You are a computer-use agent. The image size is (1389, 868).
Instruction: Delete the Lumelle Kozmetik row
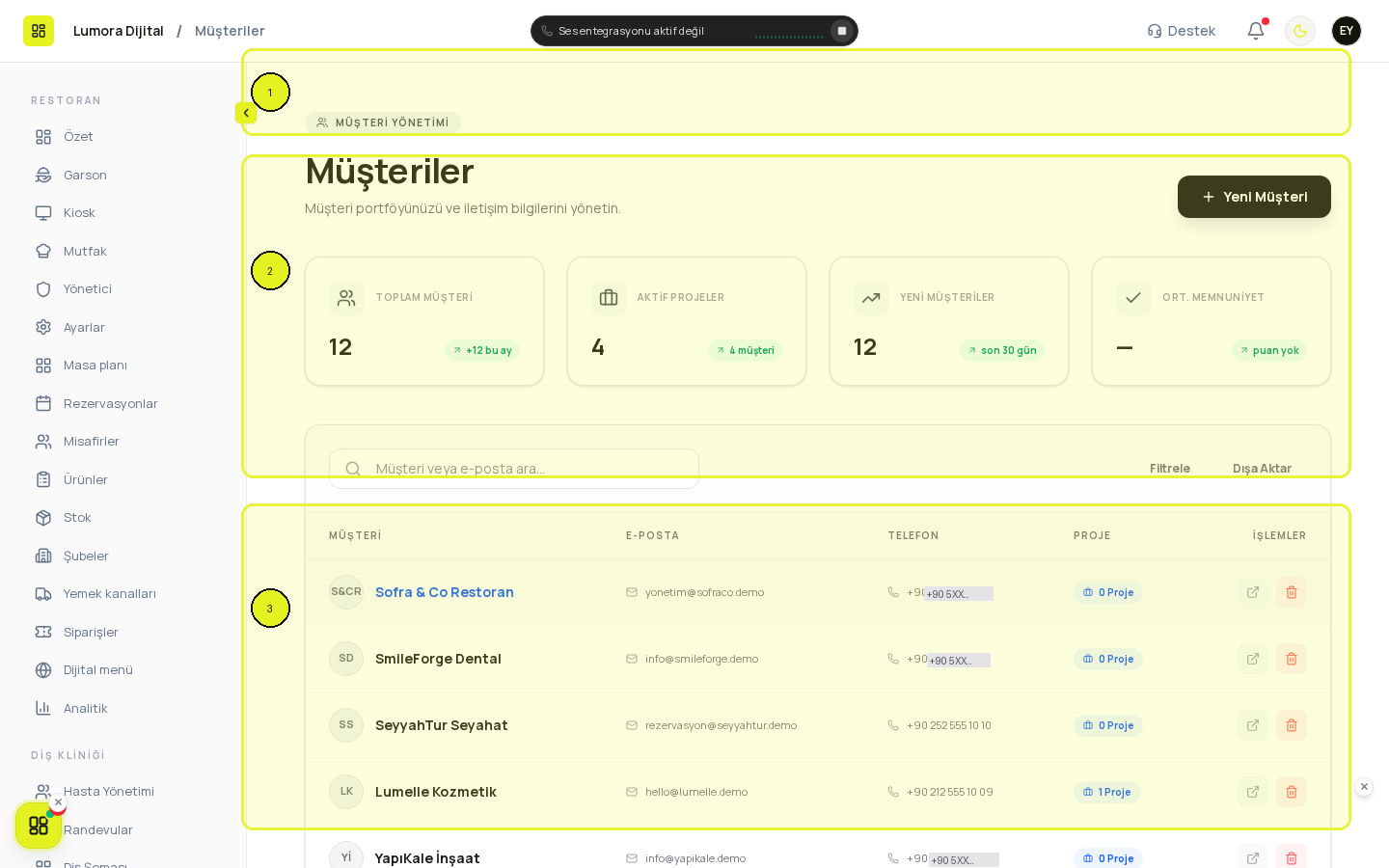pyautogui.click(x=1292, y=792)
